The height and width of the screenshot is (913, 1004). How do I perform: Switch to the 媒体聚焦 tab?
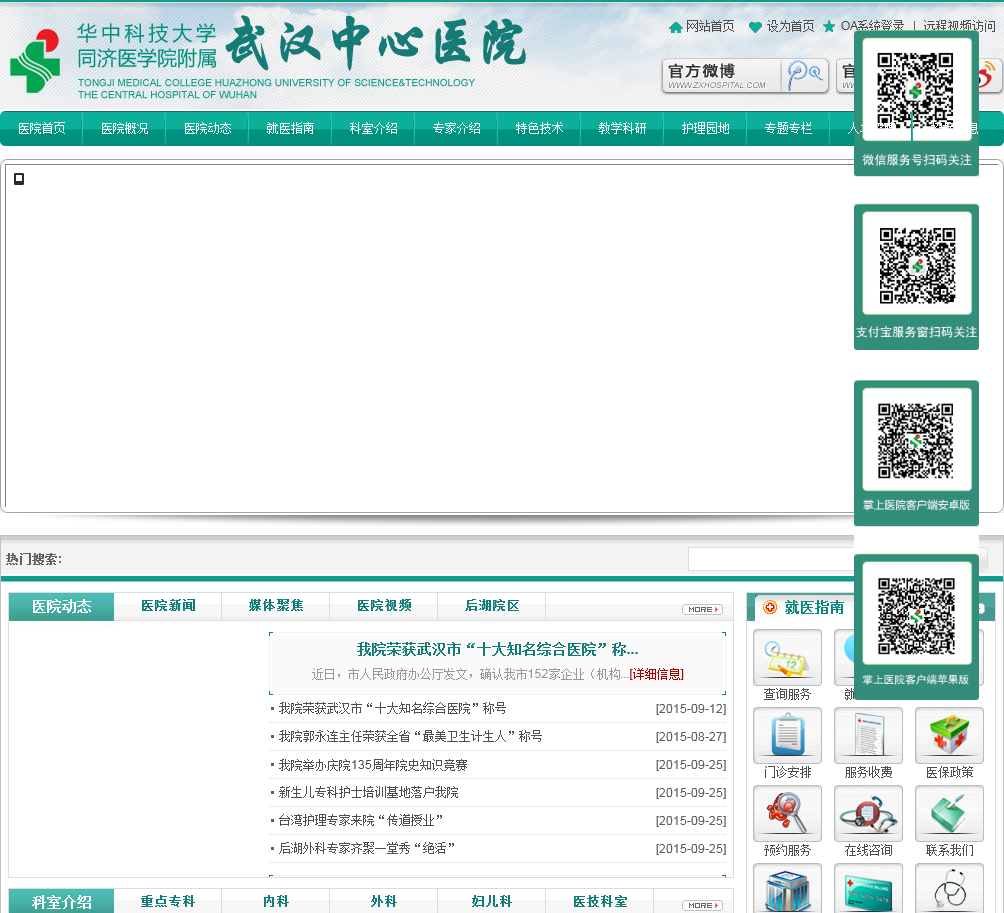tap(276, 606)
